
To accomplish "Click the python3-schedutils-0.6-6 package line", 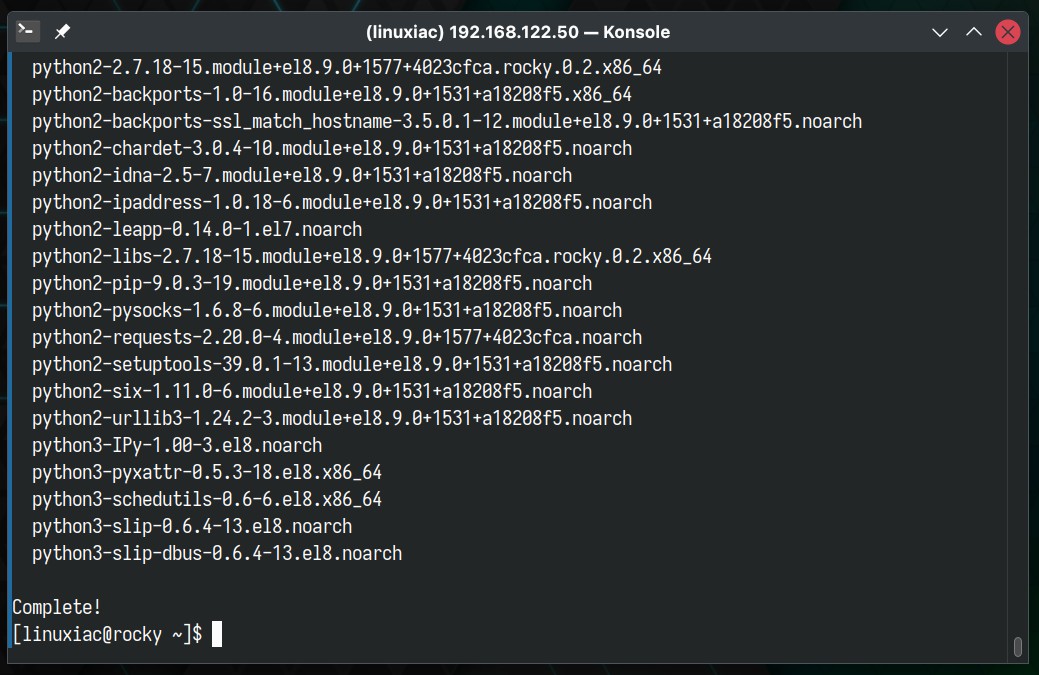I will tap(207, 499).
